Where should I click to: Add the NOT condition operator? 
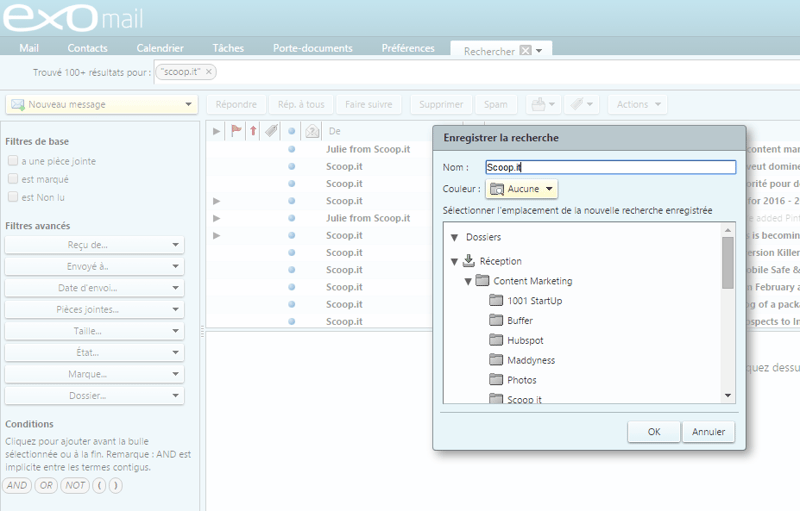click(75, 485)
